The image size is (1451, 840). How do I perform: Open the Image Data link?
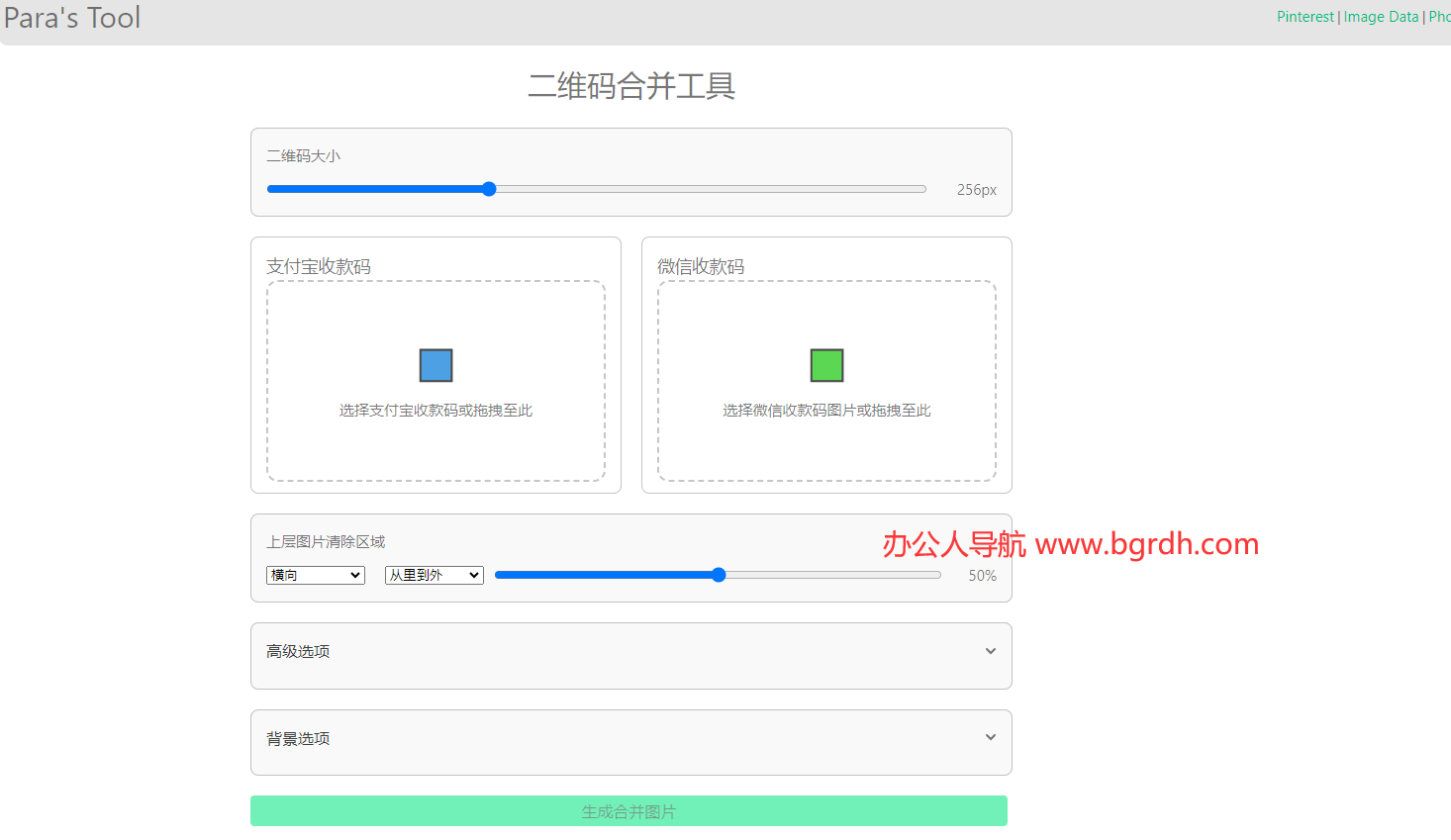[x=1382, y=16]
